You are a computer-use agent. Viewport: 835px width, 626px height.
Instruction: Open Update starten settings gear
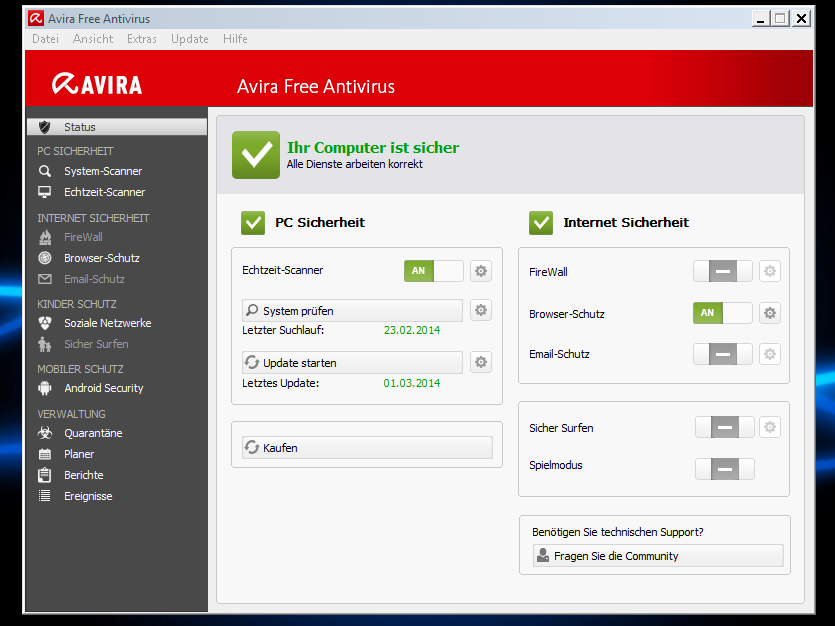tap(481, 363)
